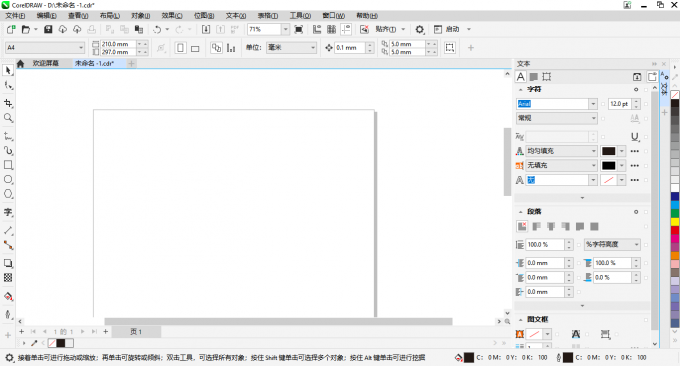Viewport: 680px width, 366px height.
Task: Click the home icon beside 欢迎屏幕
Action: click(x=20, y=63)
